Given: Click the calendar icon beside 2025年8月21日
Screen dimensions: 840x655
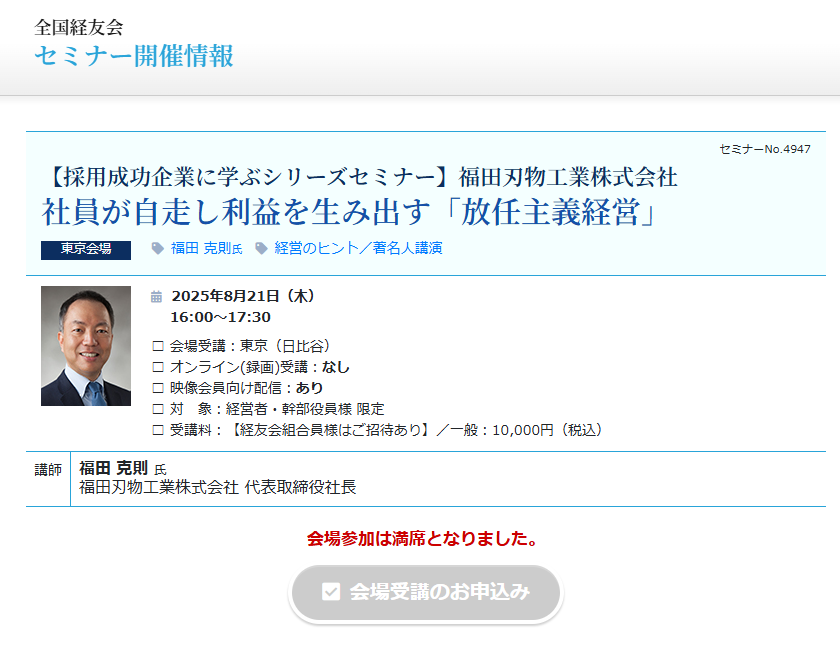Looking at the screenshot, I should 156,297.
